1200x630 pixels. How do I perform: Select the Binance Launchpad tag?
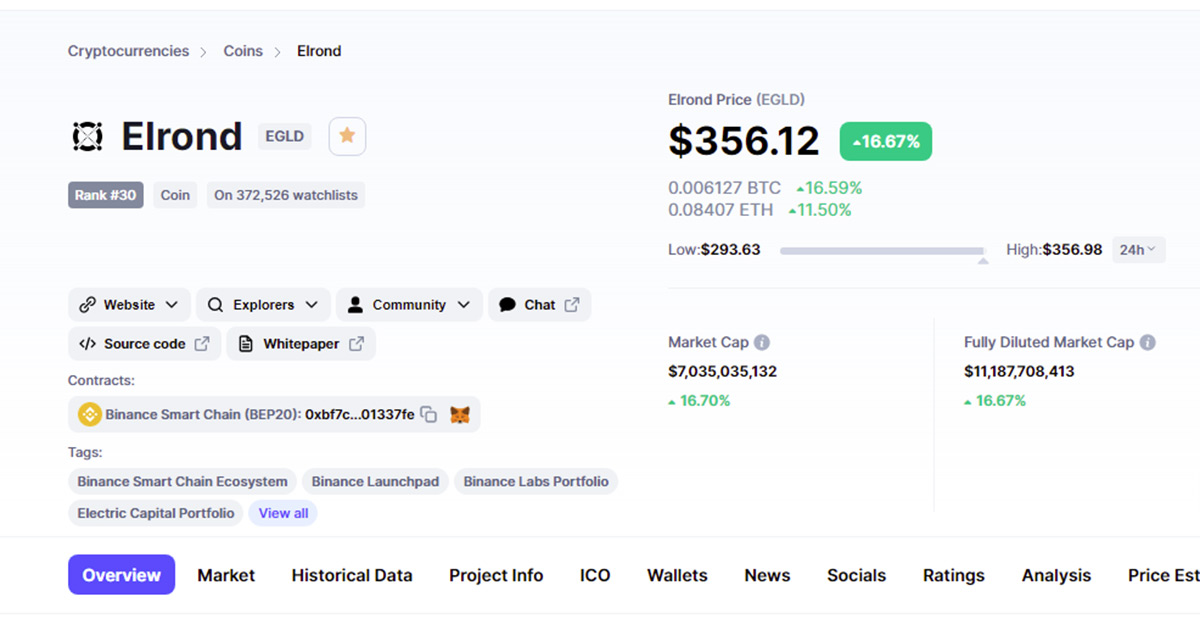(375, 481)
